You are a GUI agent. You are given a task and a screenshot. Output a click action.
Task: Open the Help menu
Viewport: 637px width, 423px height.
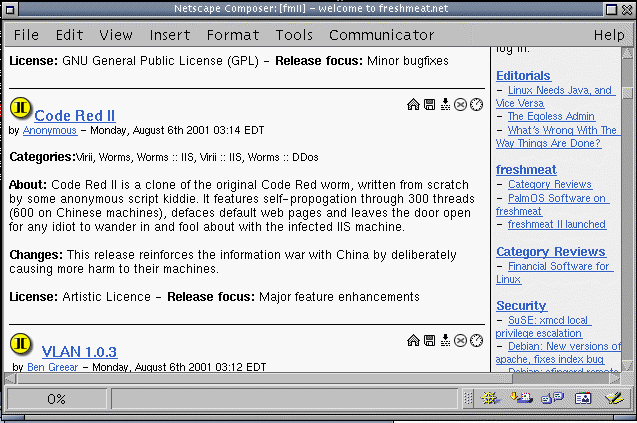(609, 35)
